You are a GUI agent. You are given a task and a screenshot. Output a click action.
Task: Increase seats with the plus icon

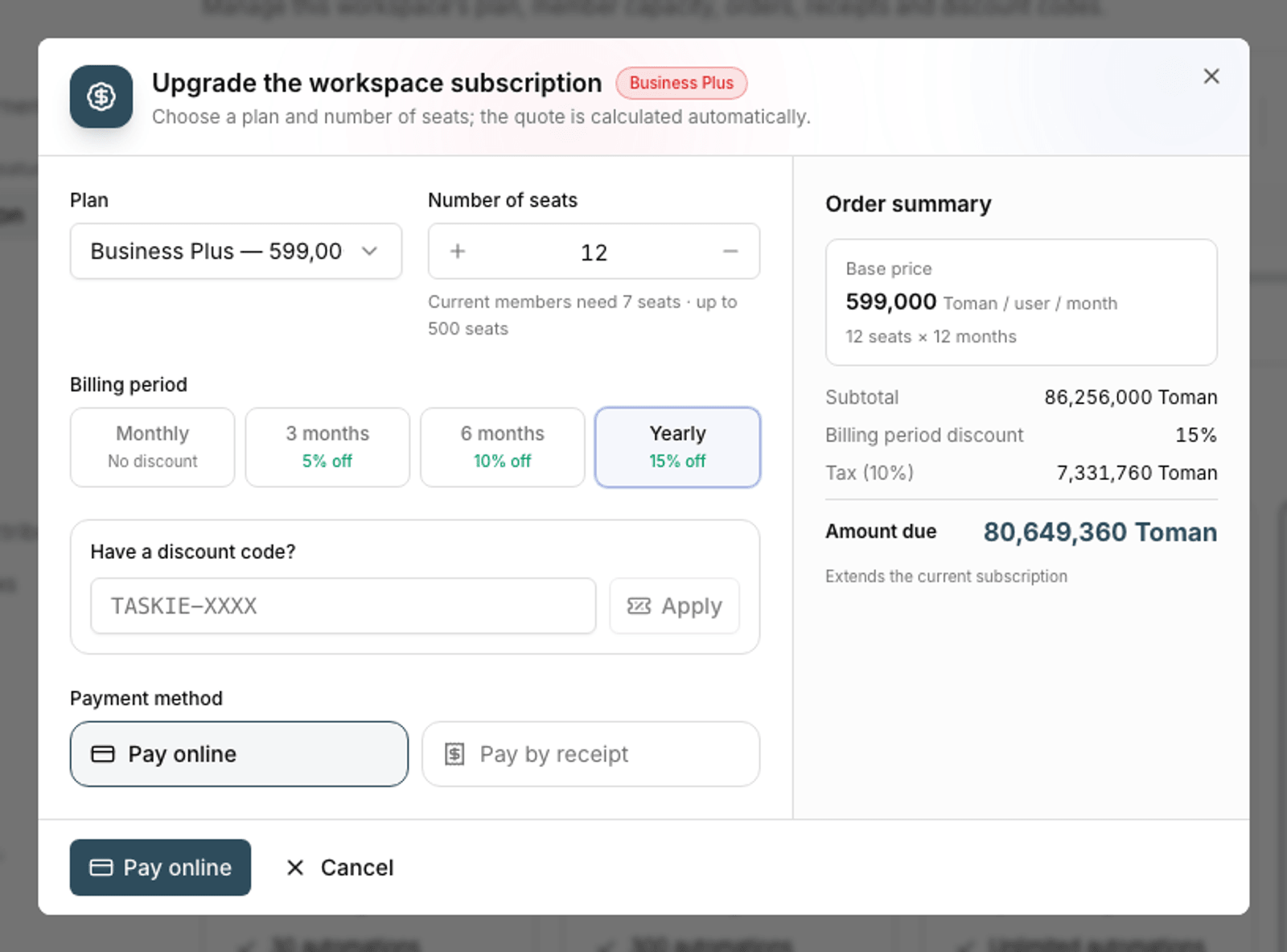(458, 252)
